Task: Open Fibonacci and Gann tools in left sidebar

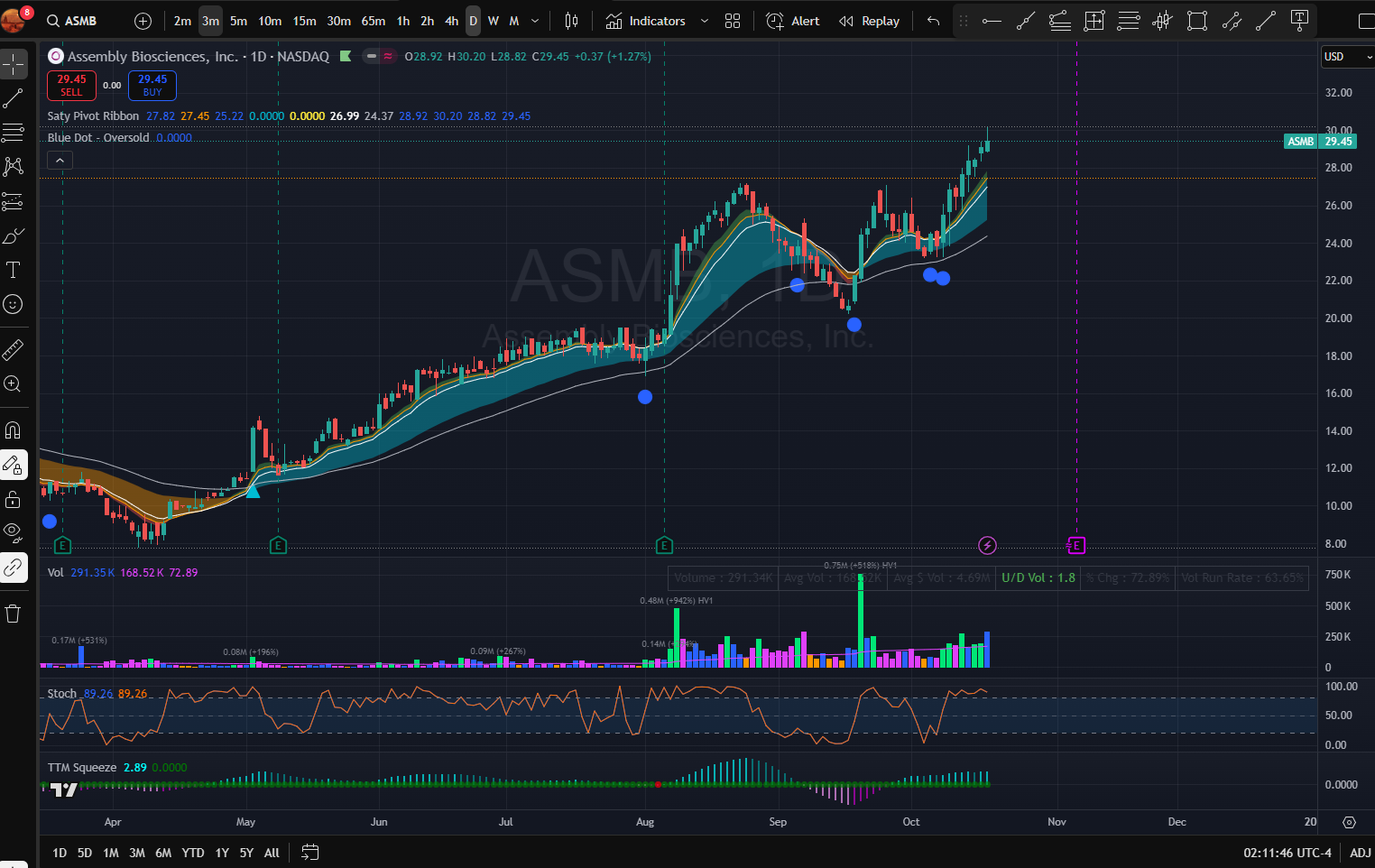Action: (14, 133)
